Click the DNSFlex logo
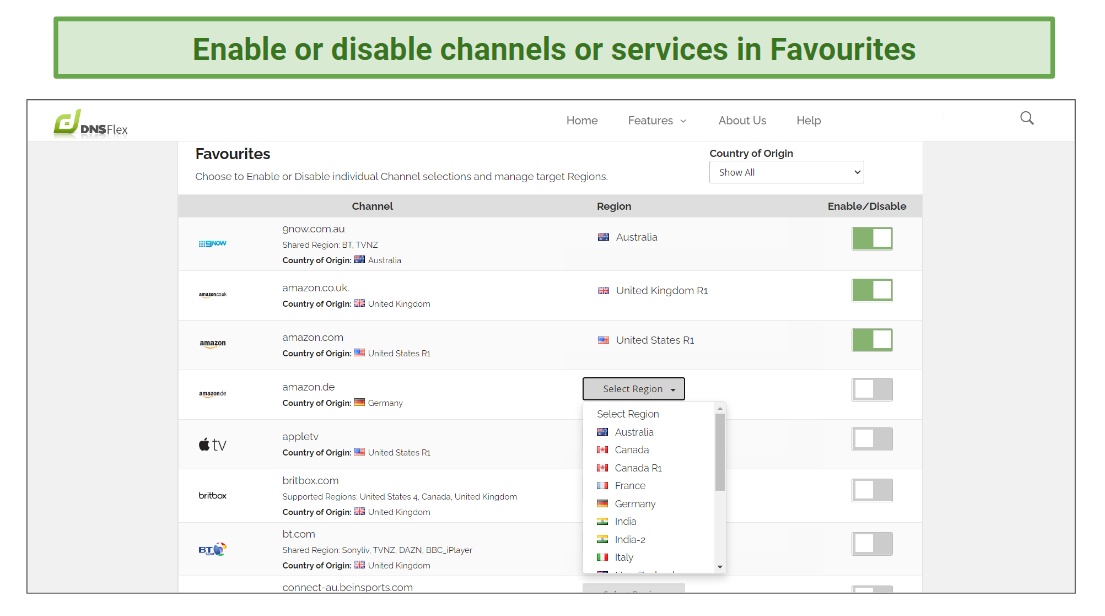Image resolution: width=1105 pixels, height=616 pixels. pos(91,123)
